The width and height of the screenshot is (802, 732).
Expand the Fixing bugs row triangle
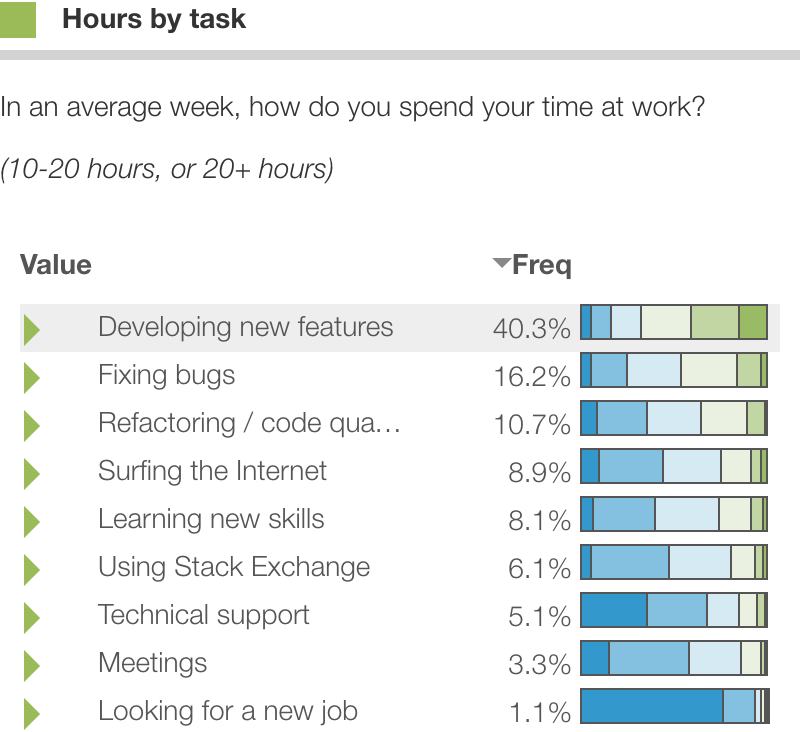(x=31, y=376)
